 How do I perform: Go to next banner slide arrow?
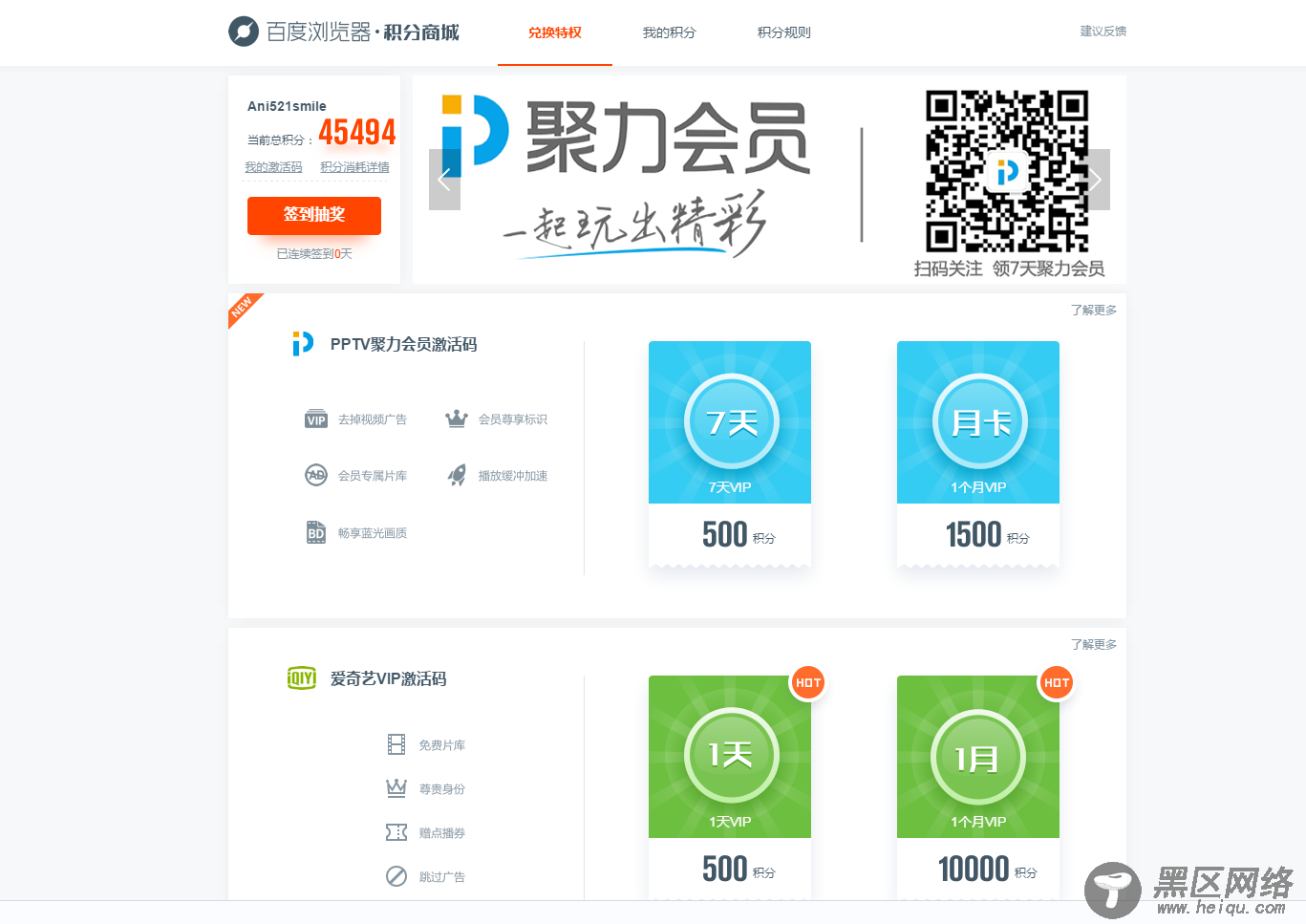point(1095,180)
